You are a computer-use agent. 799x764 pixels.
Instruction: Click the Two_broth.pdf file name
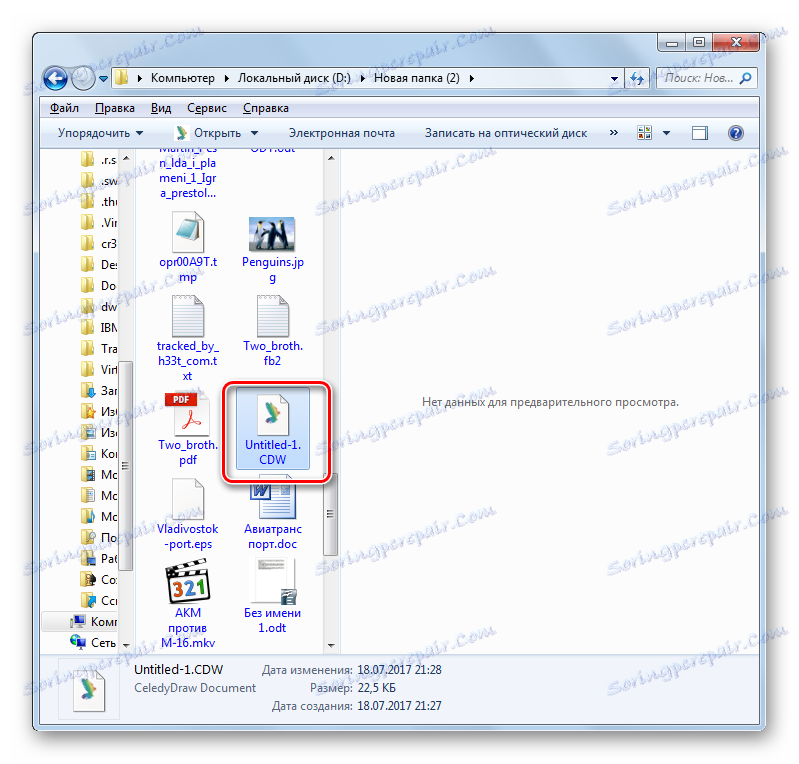pos(188,452)
